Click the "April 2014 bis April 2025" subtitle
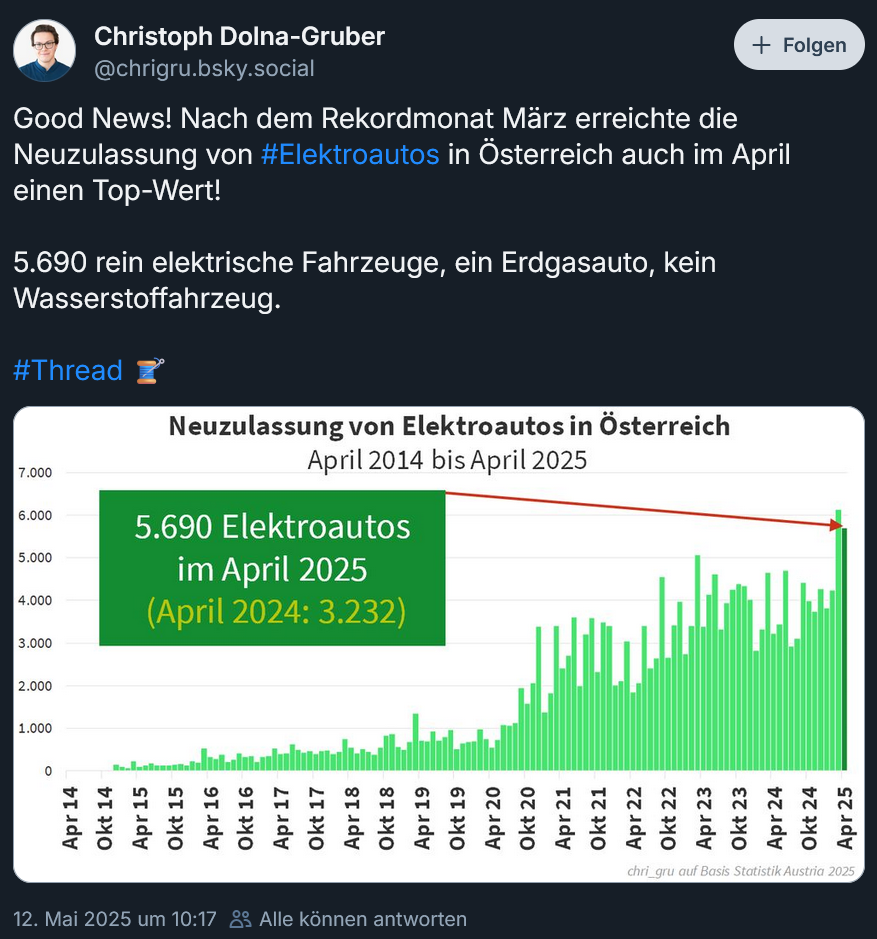 447,460
